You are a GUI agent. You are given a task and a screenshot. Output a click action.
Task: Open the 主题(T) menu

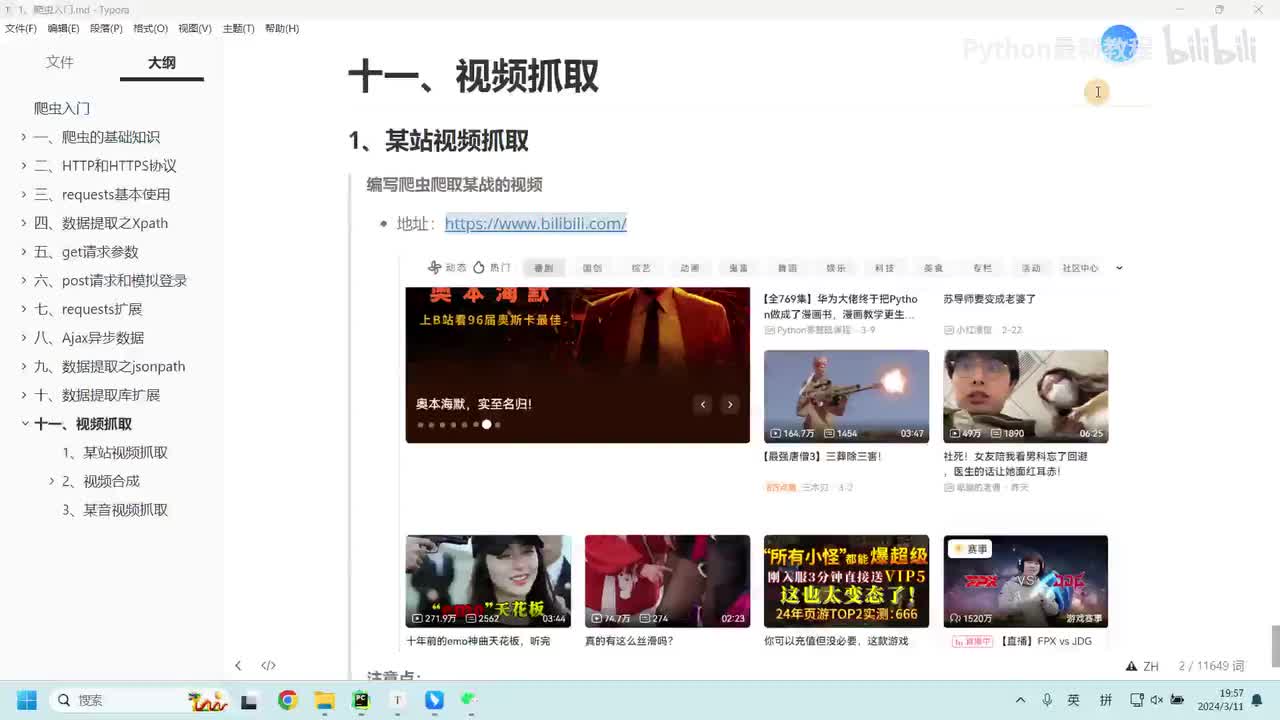pos(238,28)
